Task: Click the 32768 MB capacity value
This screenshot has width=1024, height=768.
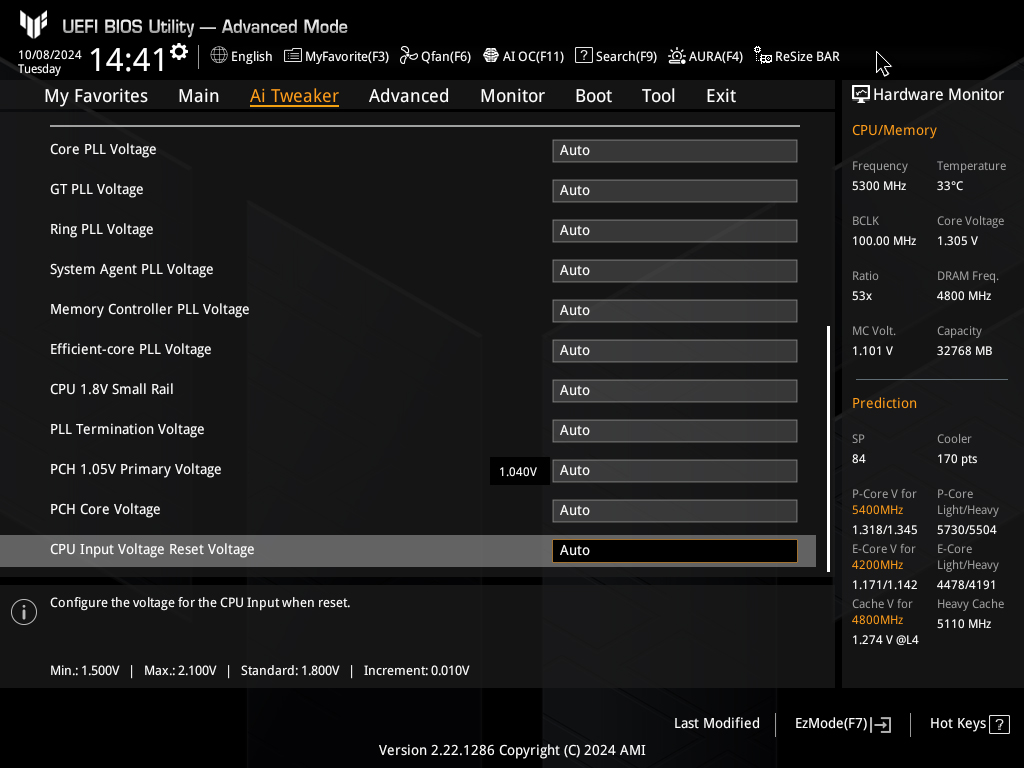Action: tap(965, 351)
